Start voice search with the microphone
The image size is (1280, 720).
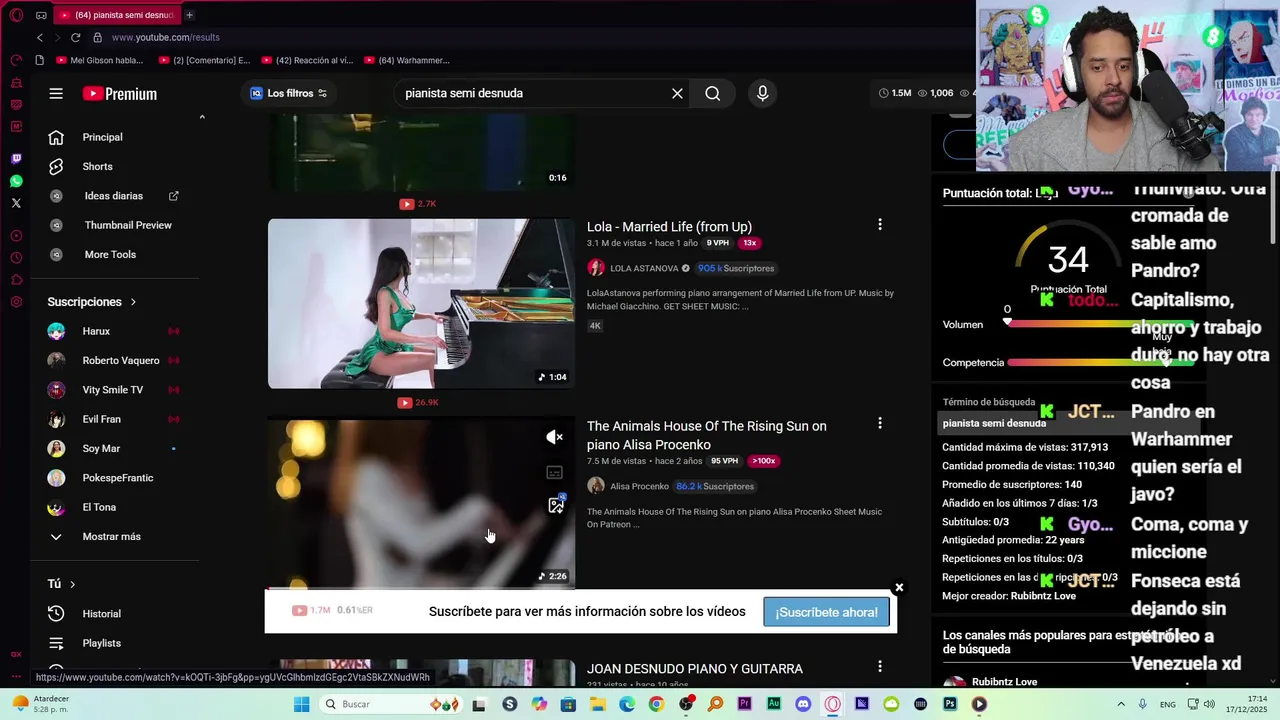pyautogui.click(x=762, y=93)
